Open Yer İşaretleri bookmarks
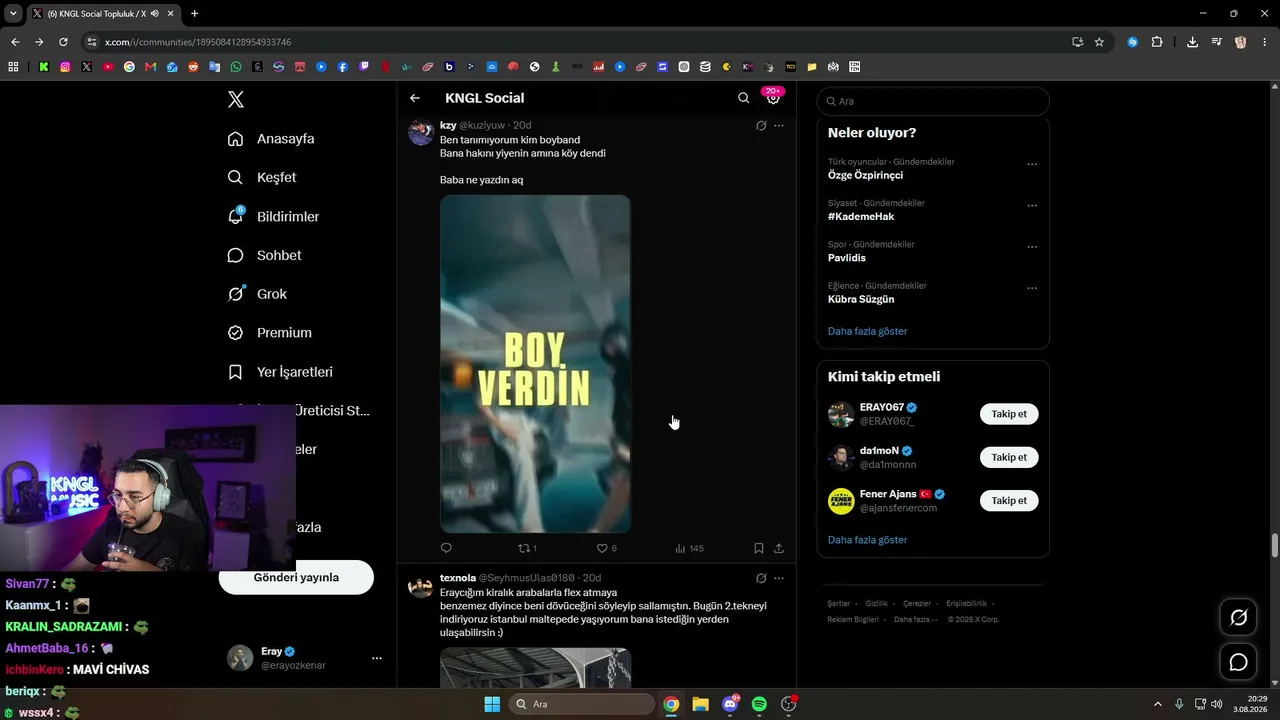The height and width of the screenshot is (720, 1280). point(280,372)
